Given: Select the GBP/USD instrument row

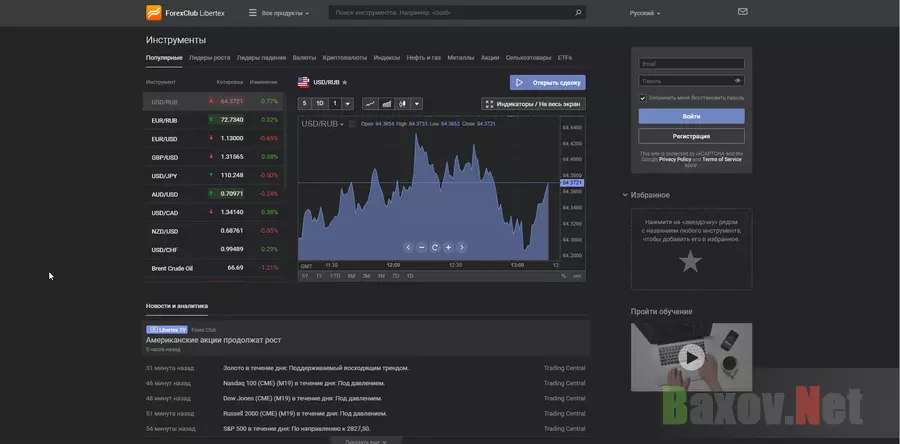Looking at the screenshot, I should [x=212, y=157].
